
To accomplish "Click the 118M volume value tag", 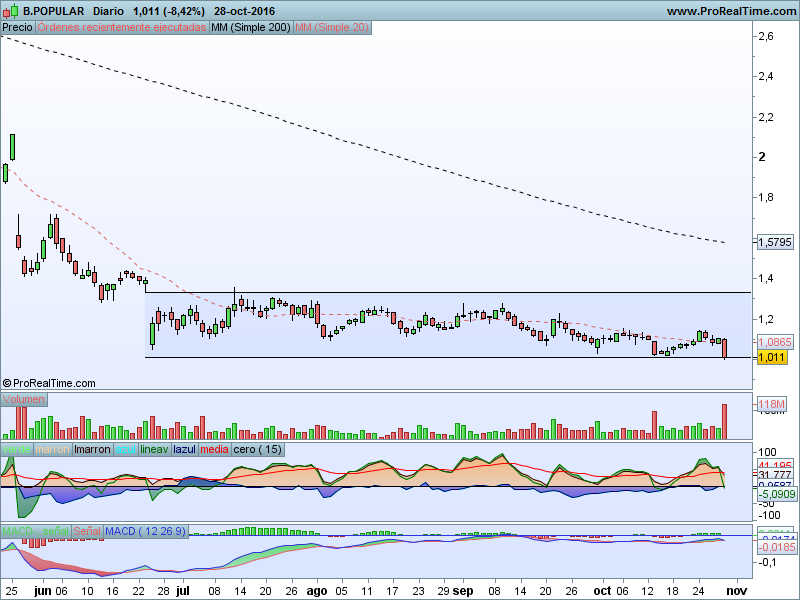I will pos(773,405).
